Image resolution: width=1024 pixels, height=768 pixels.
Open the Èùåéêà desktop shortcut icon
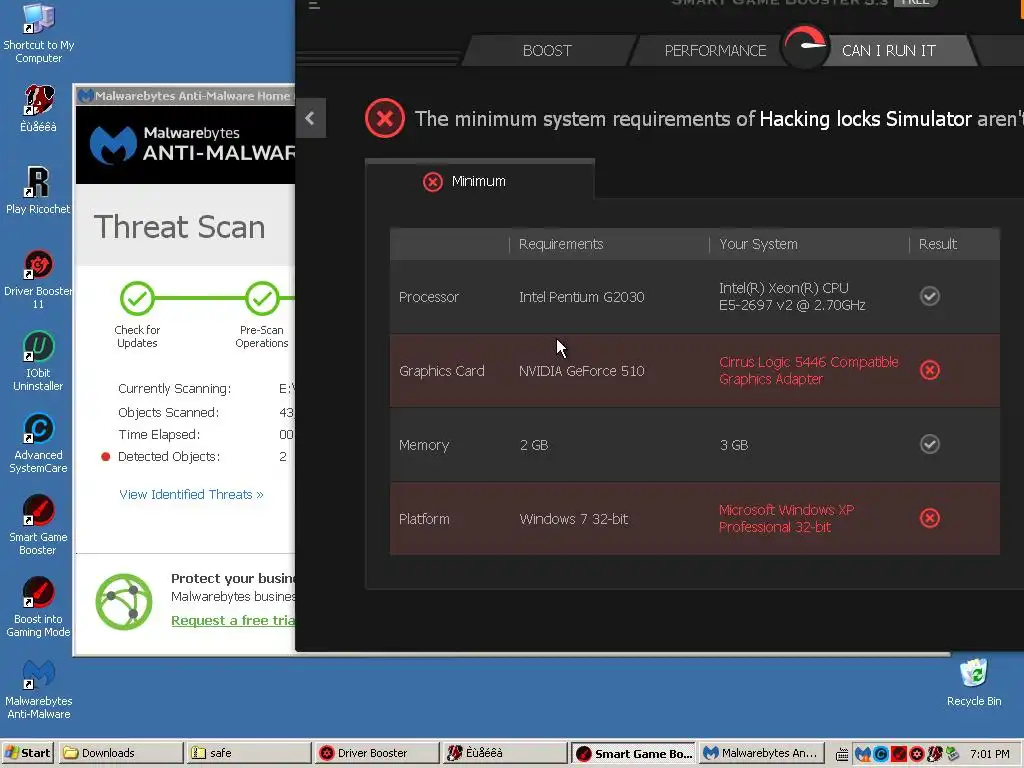coord(38,108)
